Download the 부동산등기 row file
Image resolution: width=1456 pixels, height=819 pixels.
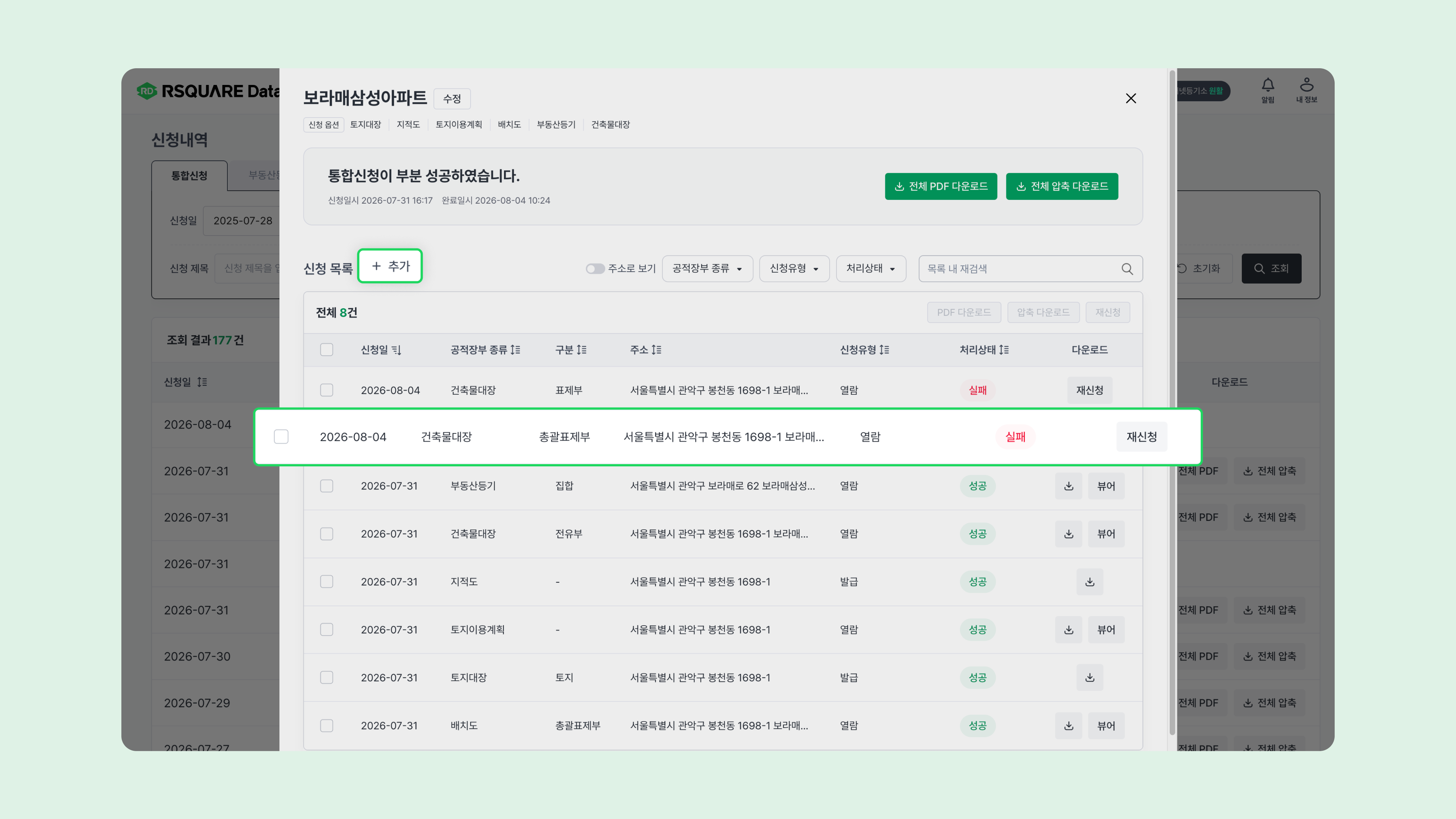[1068, 486]
